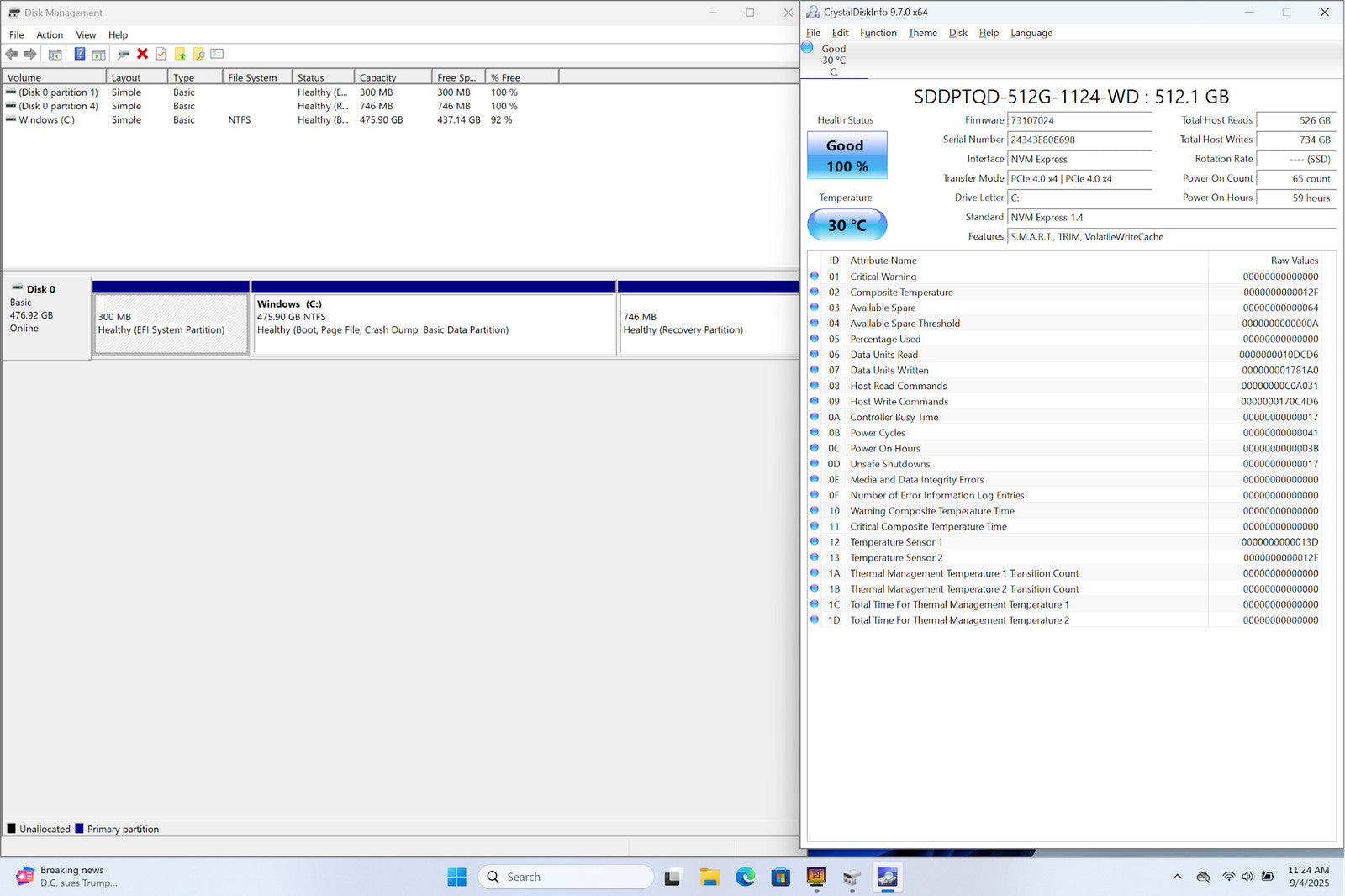Viewport: 1345px width, 896px height.
Task: Select the Windows (C:) 475.90 GB partition block
Action: (434, 323)
